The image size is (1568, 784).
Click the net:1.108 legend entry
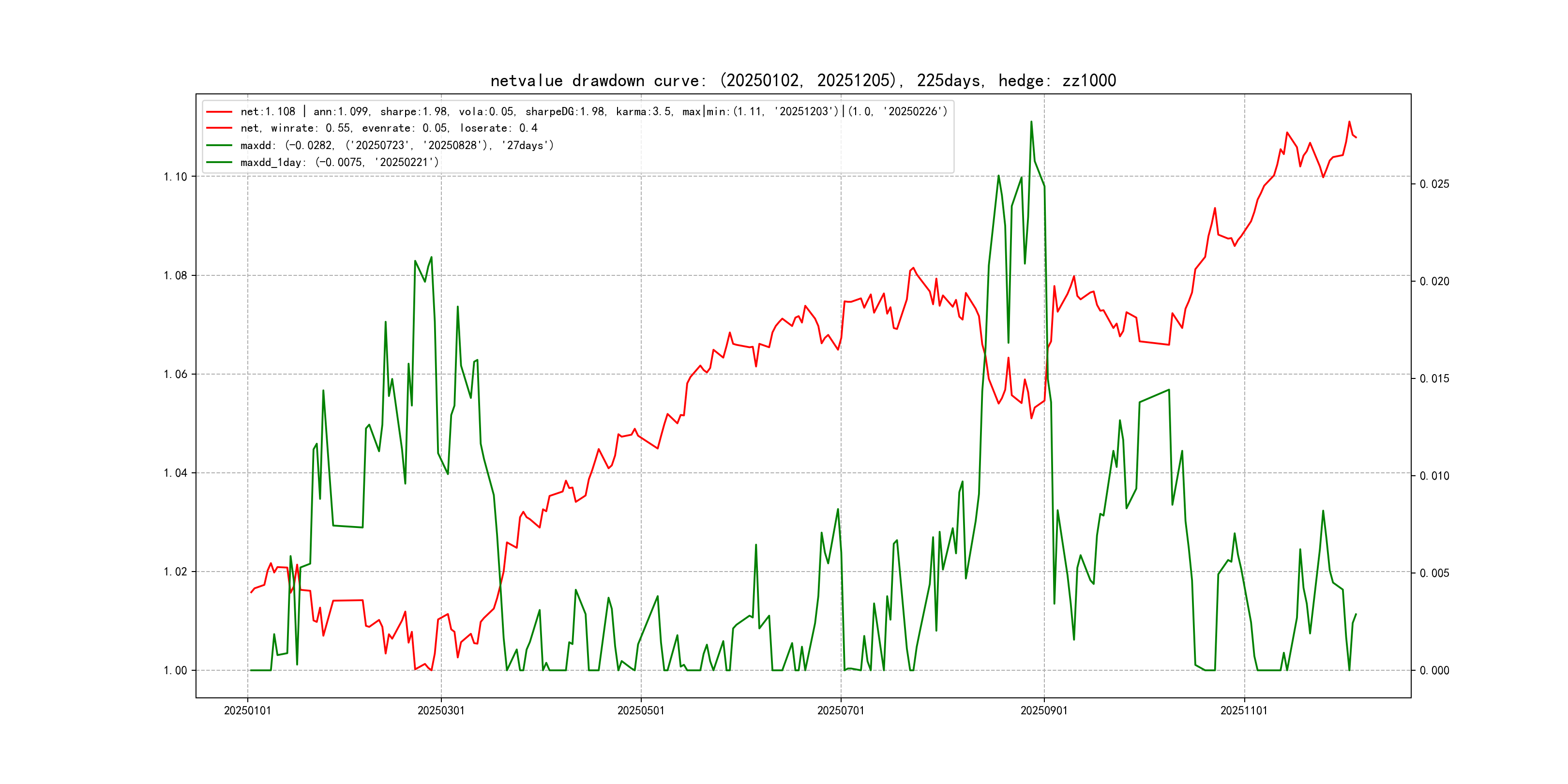click(x=593, y=111)
